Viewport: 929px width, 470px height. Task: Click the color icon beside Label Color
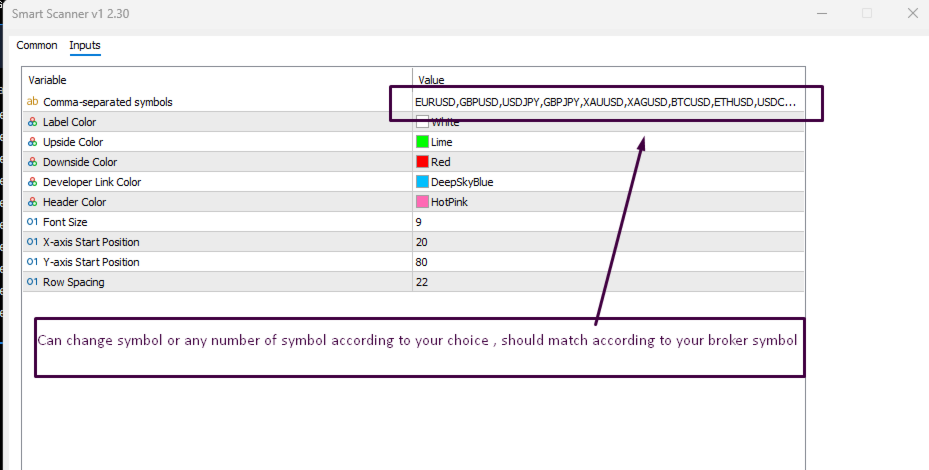[x=33, y=122]
